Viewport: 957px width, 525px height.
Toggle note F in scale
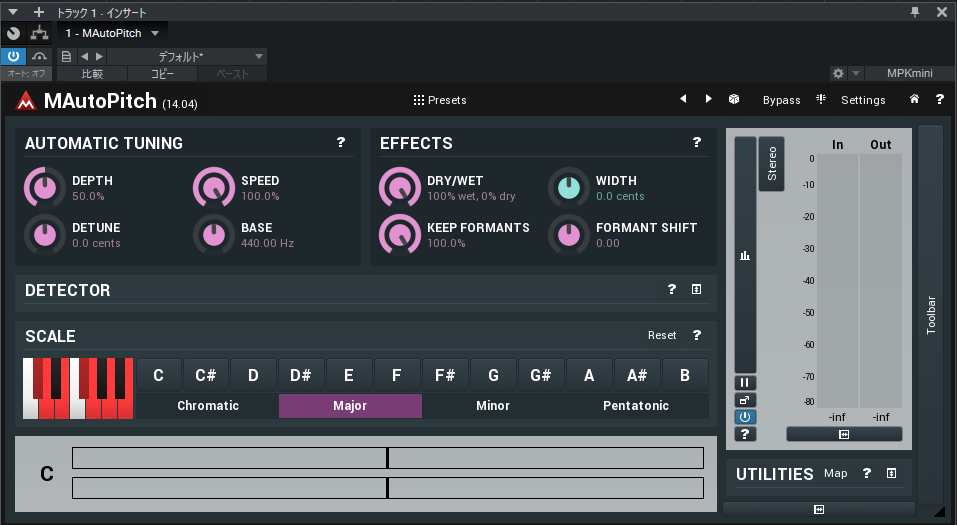397,375
